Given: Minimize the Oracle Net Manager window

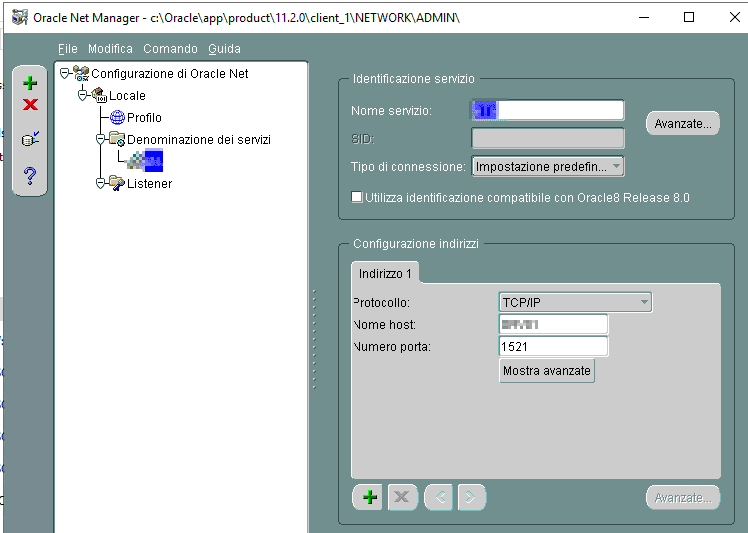Looking at the screenshot, I should 644,18.
